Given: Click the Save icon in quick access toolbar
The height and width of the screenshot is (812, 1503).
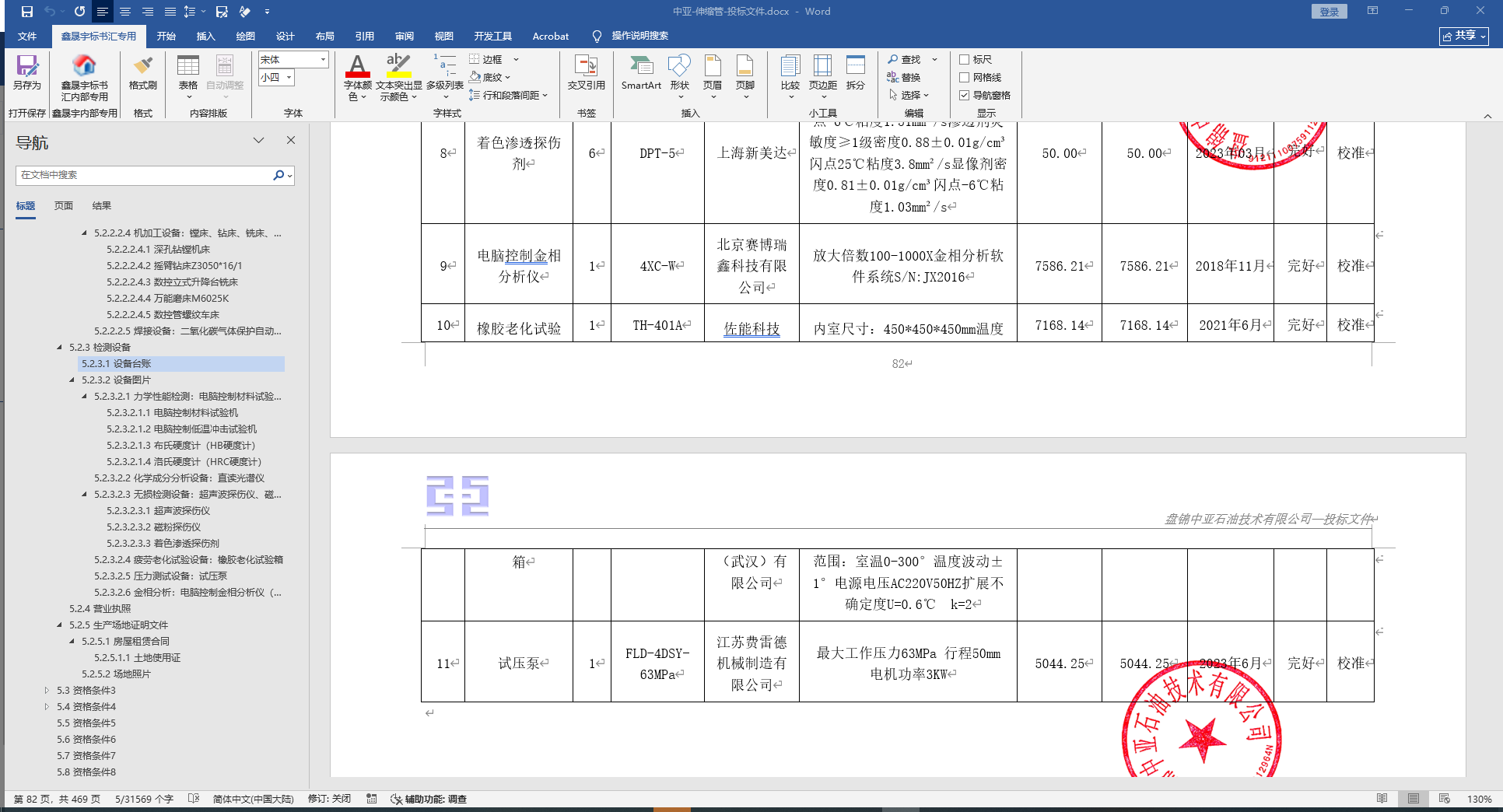Looking at the screenshot, I should tap(26, 12).
